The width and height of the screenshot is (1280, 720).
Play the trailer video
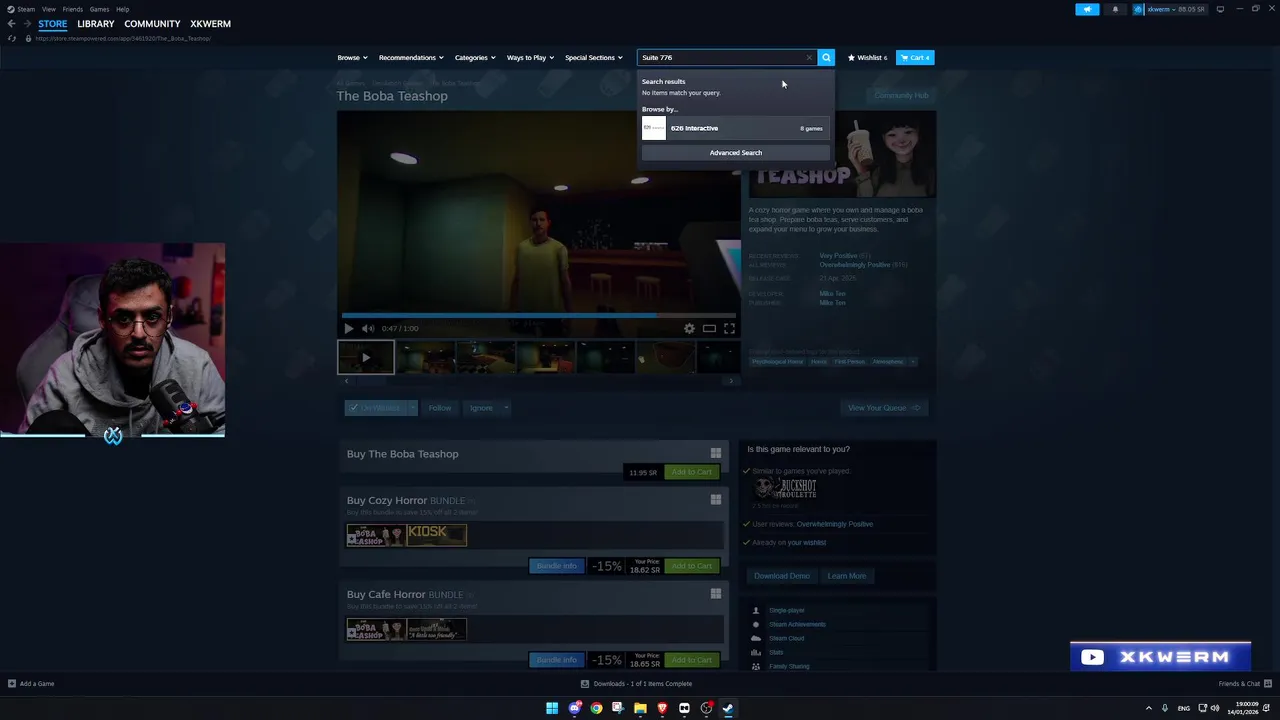pos(348,328)
